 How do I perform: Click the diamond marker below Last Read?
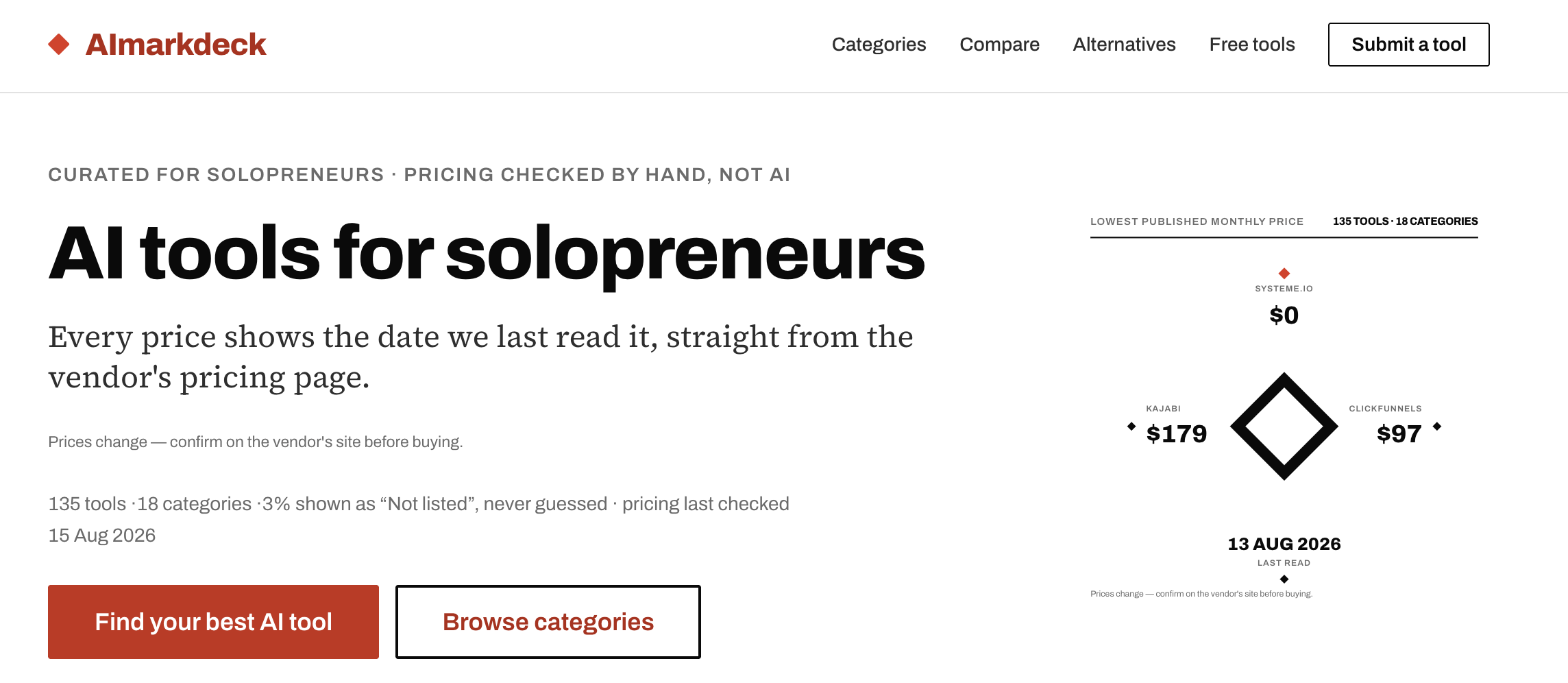tap(1284, 579)
